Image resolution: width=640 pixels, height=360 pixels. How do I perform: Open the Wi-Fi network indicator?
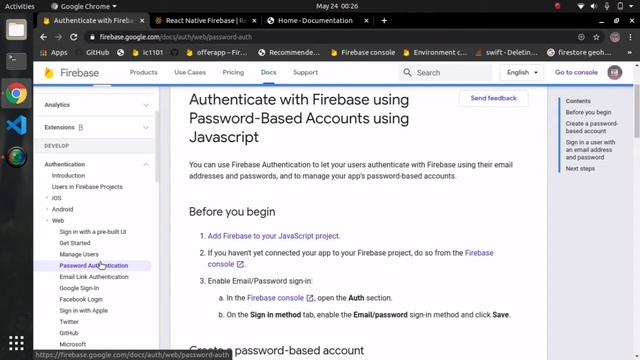[x=580, y=6]
